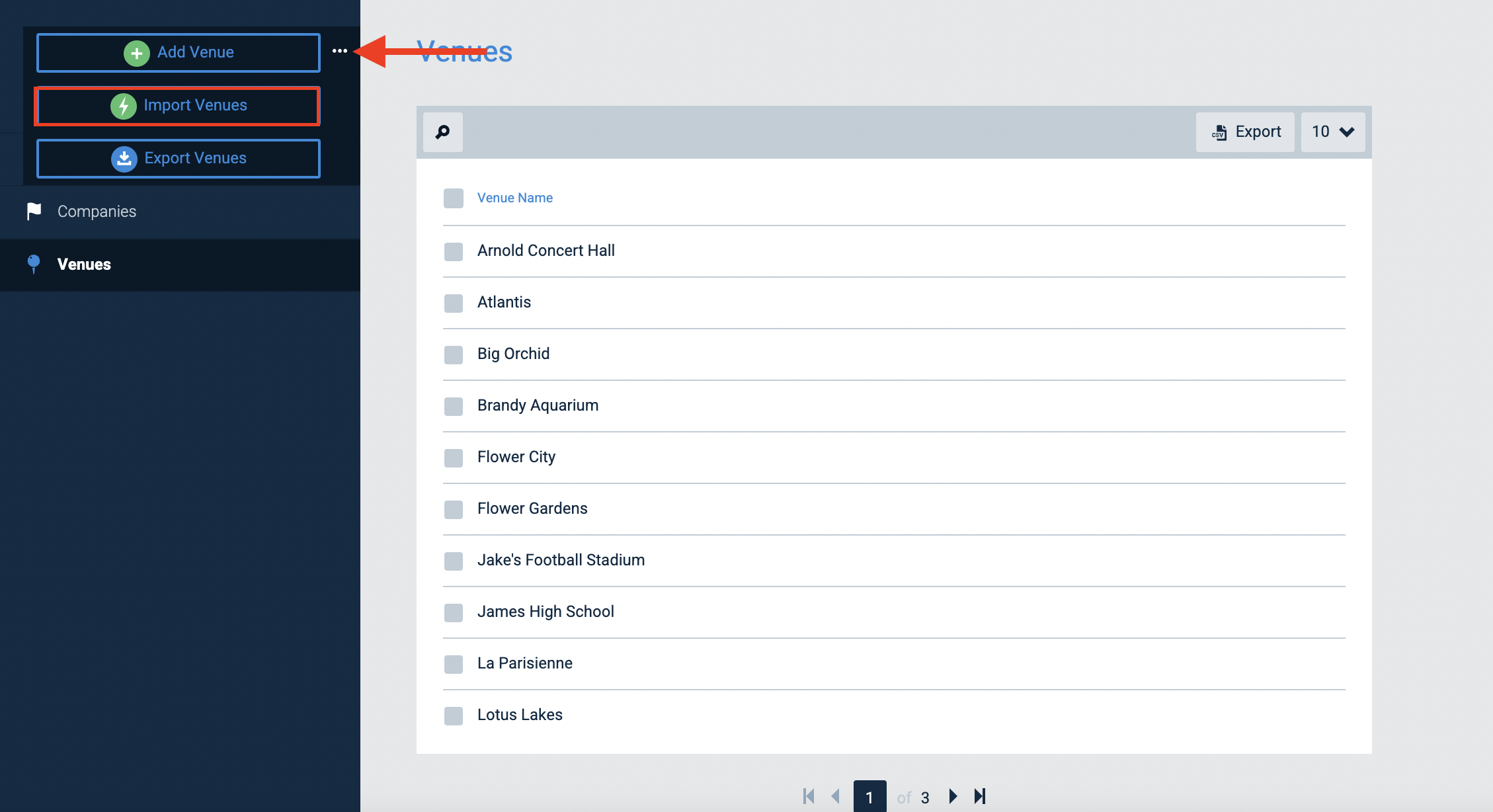Click the Venues pin icon

coord(34,264)
